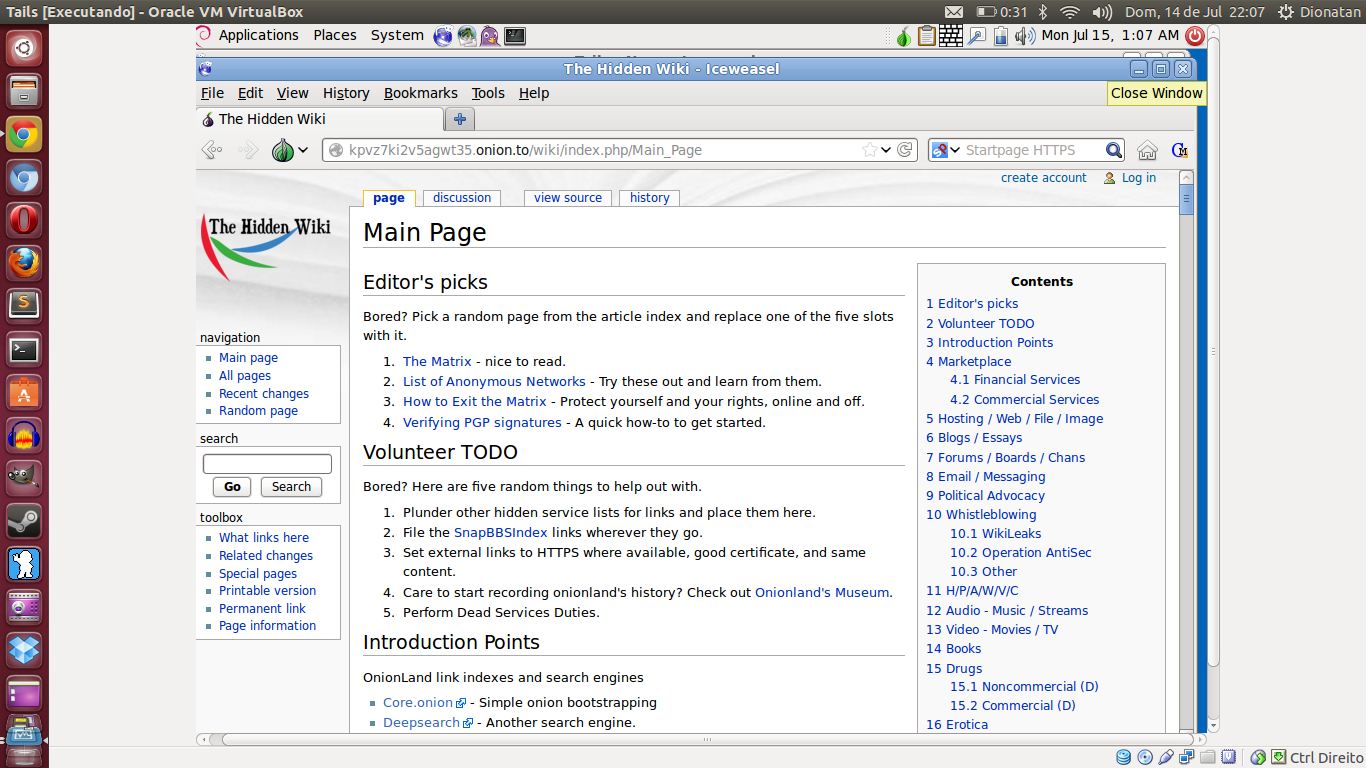Open Dropbox from the dock
The height and width of the screenshot is (768, 1366).
click(24, 651)
